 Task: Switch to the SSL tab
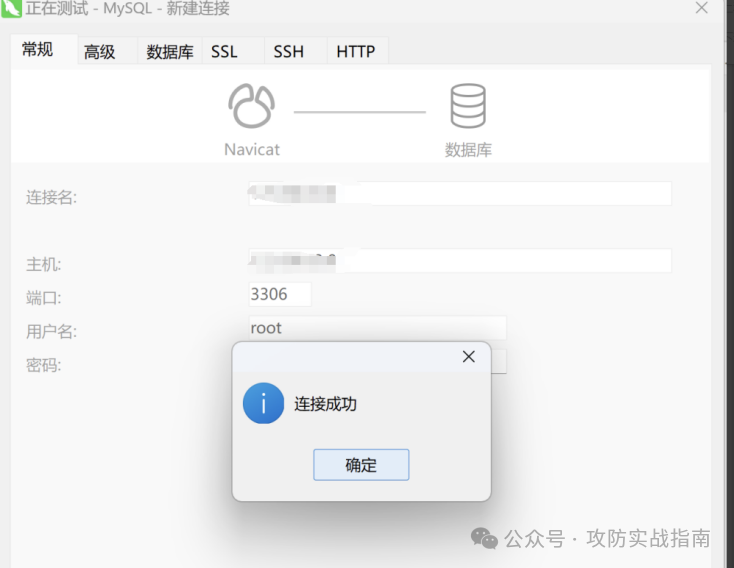(233, 51)
